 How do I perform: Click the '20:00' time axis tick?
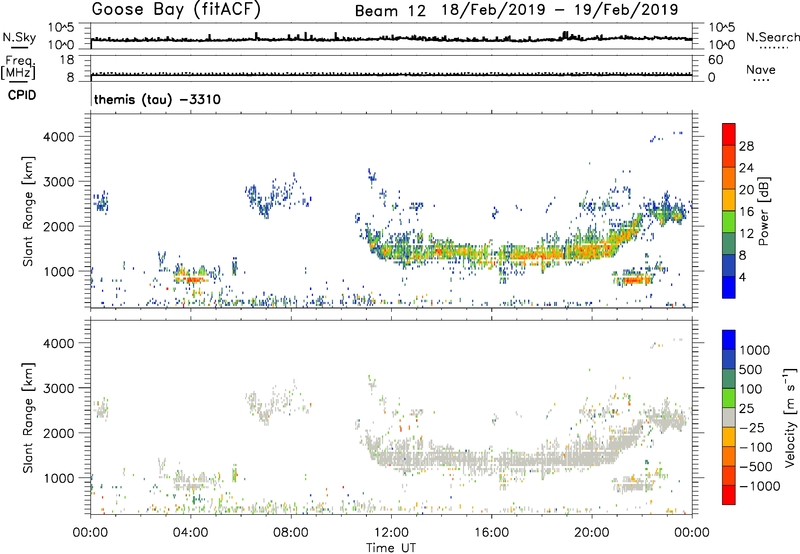[592, 533]
